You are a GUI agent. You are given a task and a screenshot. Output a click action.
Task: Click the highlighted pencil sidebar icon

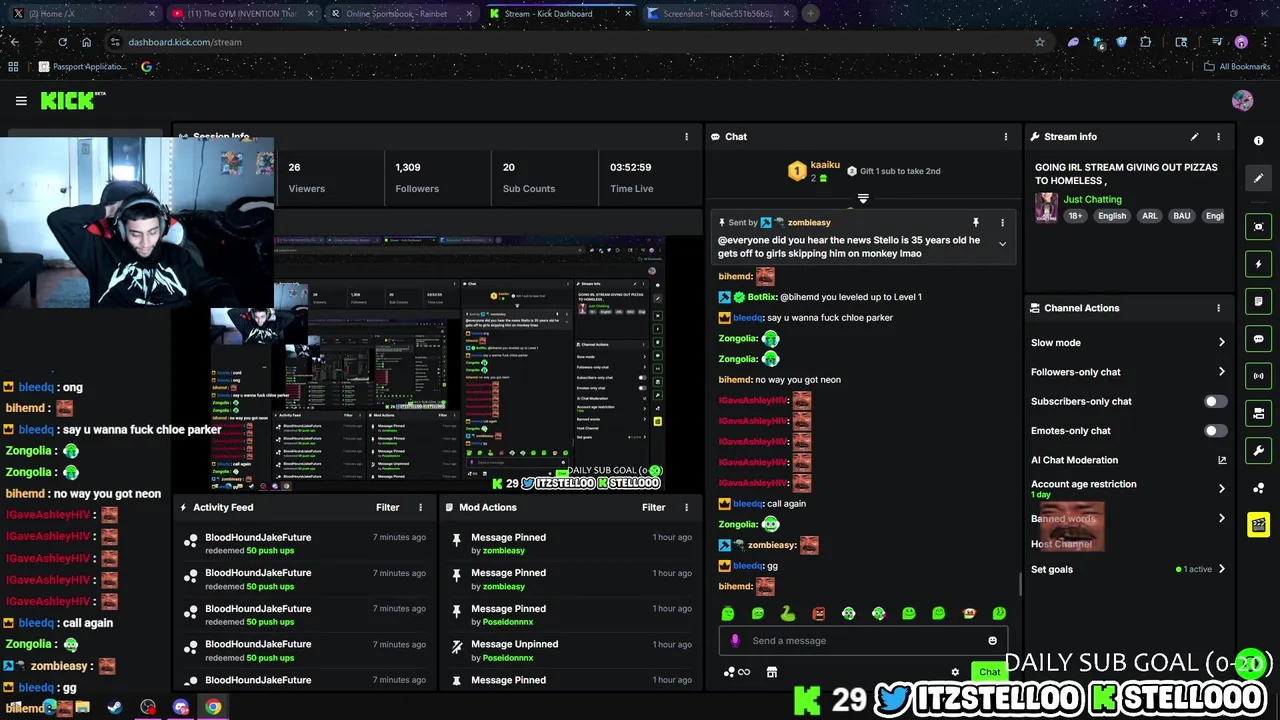1259,178
